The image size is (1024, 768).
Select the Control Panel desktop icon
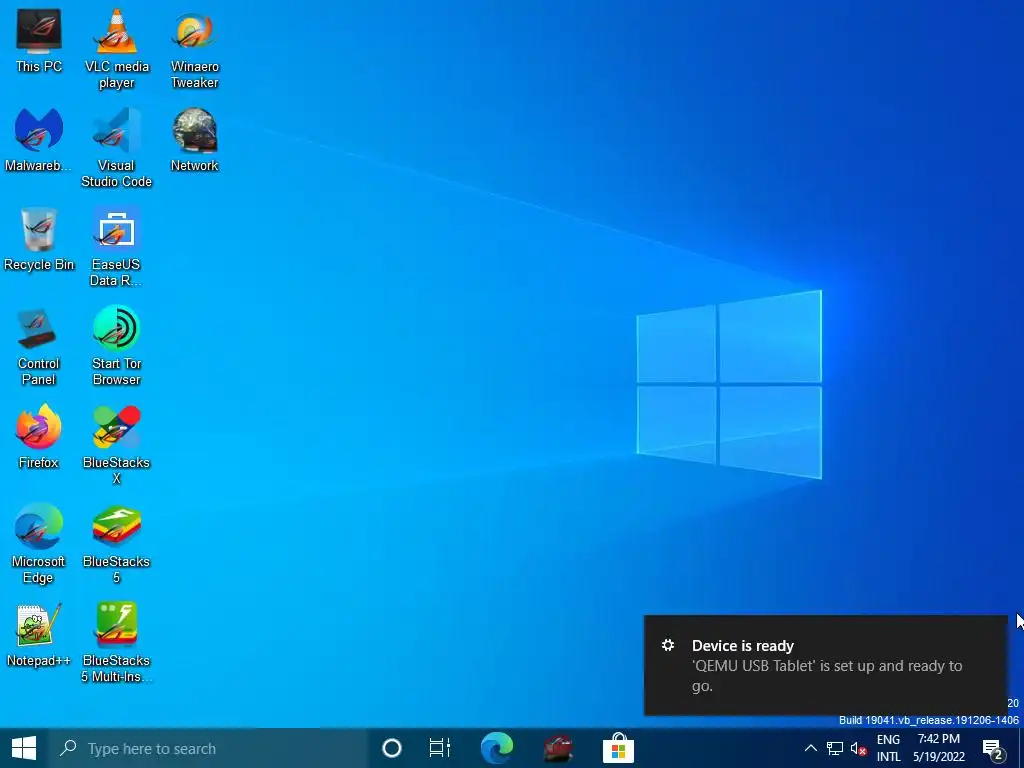pyautogui.click(x=39, y=346)
